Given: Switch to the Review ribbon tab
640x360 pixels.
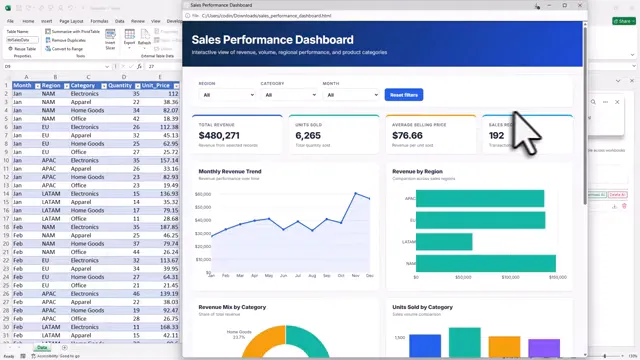Looking at the screenshot, I should click(x=138, y=21).
